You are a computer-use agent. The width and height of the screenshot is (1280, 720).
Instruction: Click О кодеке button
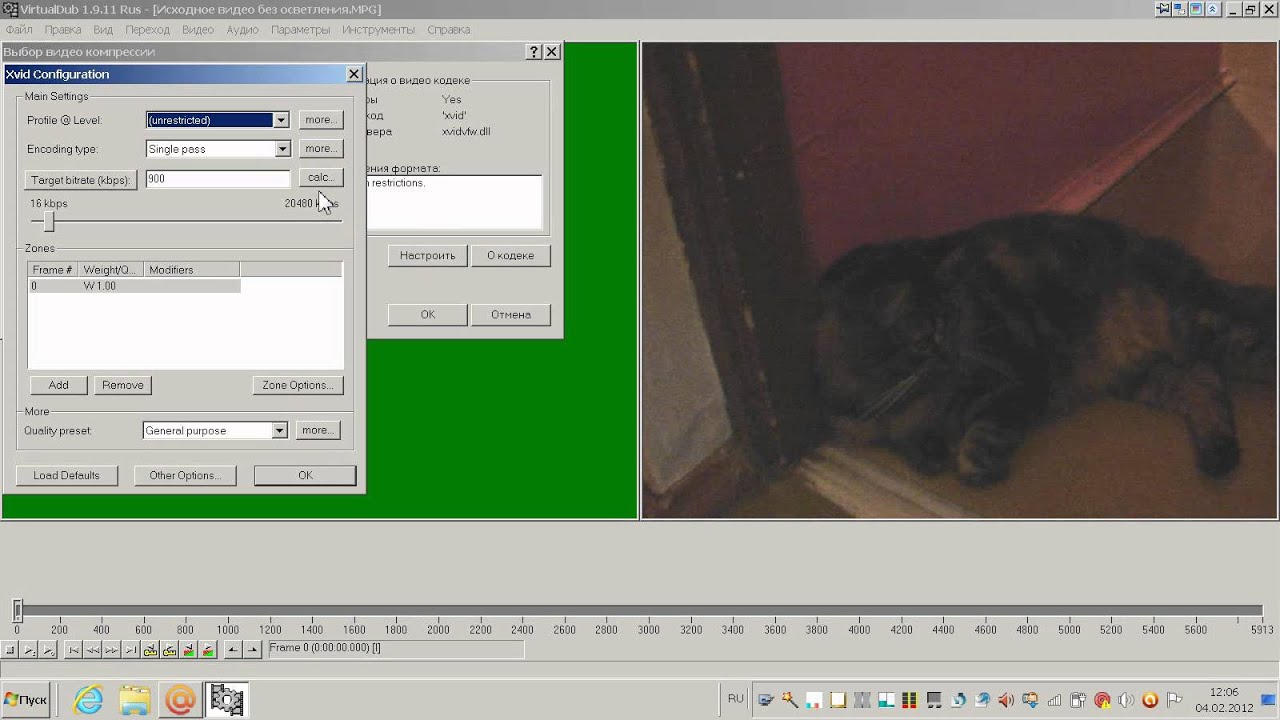510,255
